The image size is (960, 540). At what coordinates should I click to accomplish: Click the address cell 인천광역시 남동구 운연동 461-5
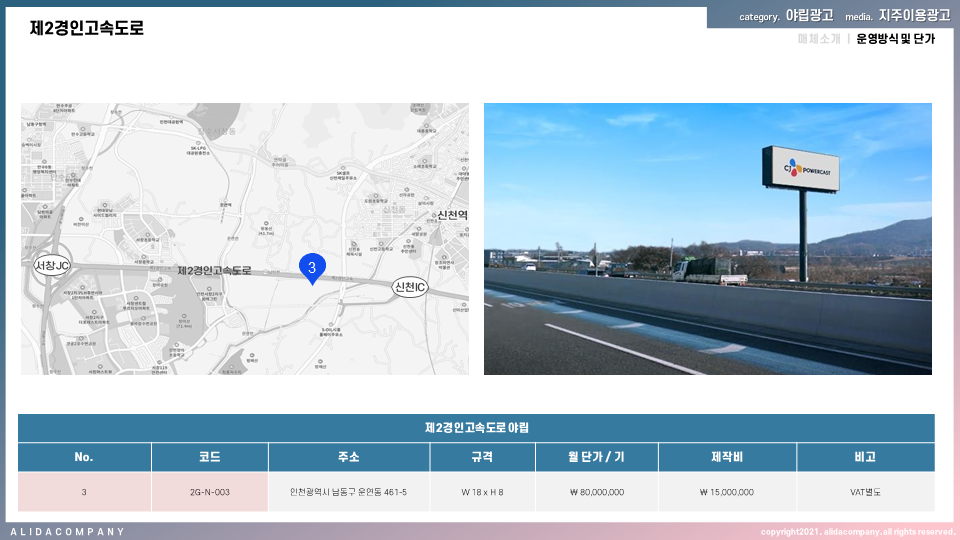coord(348,492)
